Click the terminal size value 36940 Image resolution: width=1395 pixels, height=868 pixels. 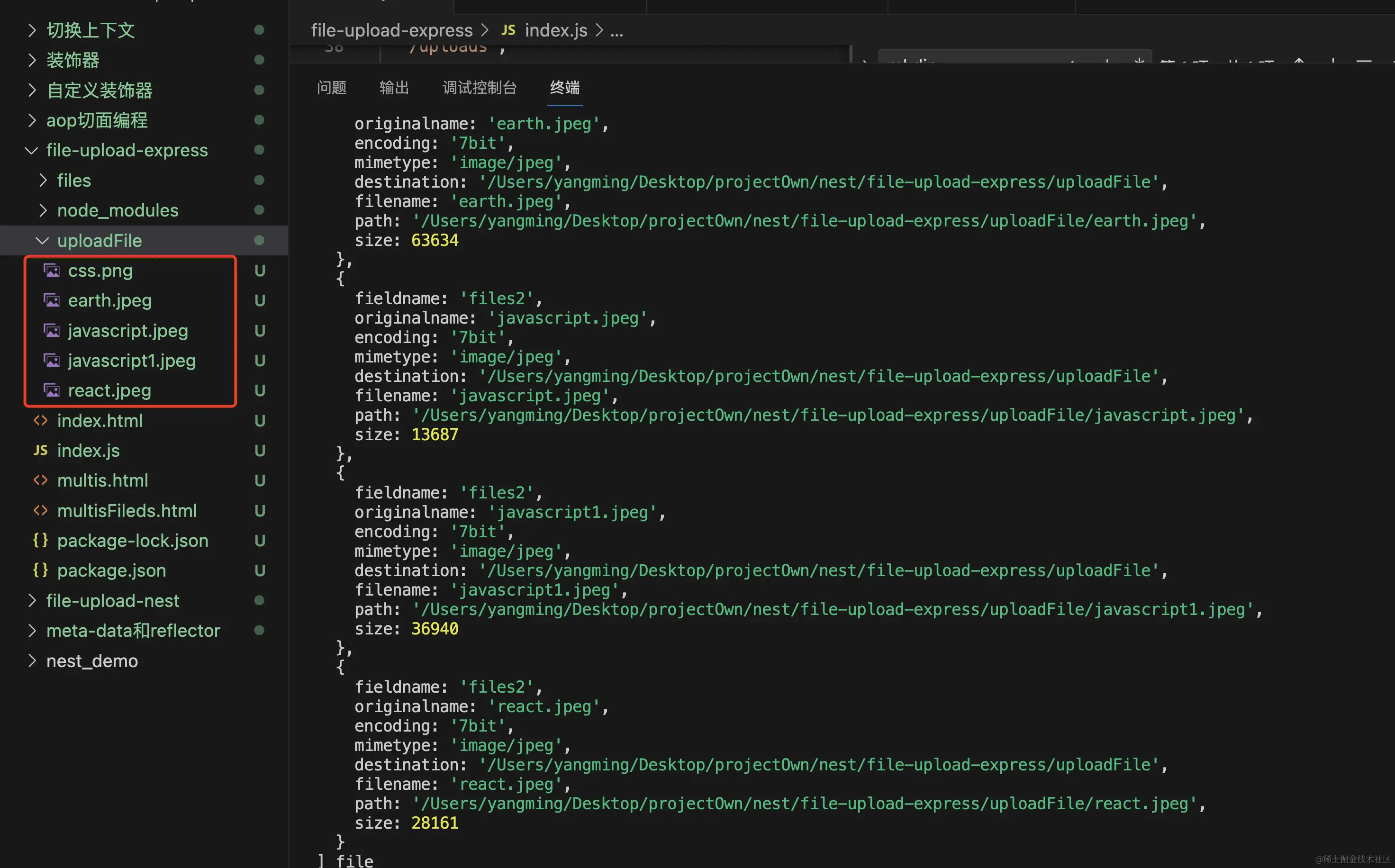pyautogui.click(x=435, y=629)
